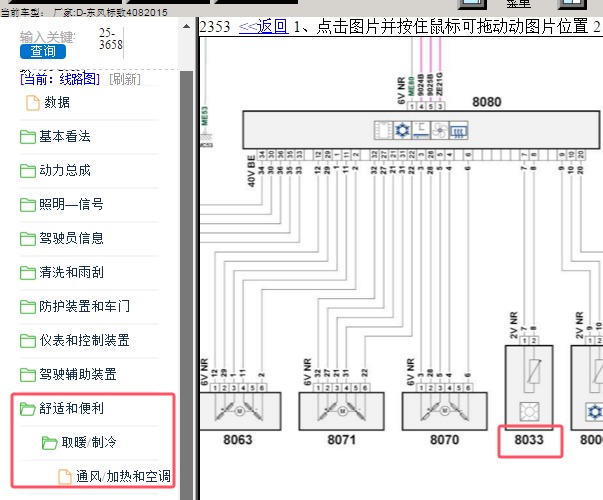603x500 pixels.
Task: Click the 8070 component label
Action: click(x=445, y=440)
